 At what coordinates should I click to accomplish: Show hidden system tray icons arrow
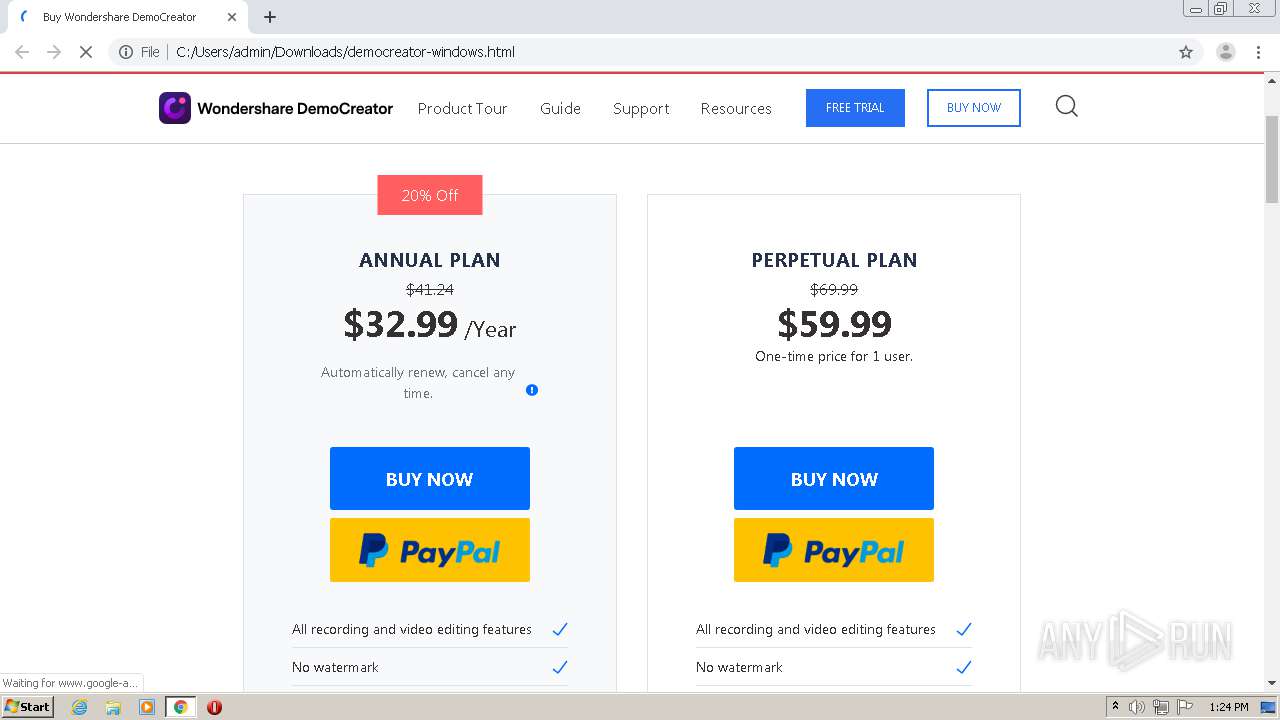click(x=1115, y=707)
